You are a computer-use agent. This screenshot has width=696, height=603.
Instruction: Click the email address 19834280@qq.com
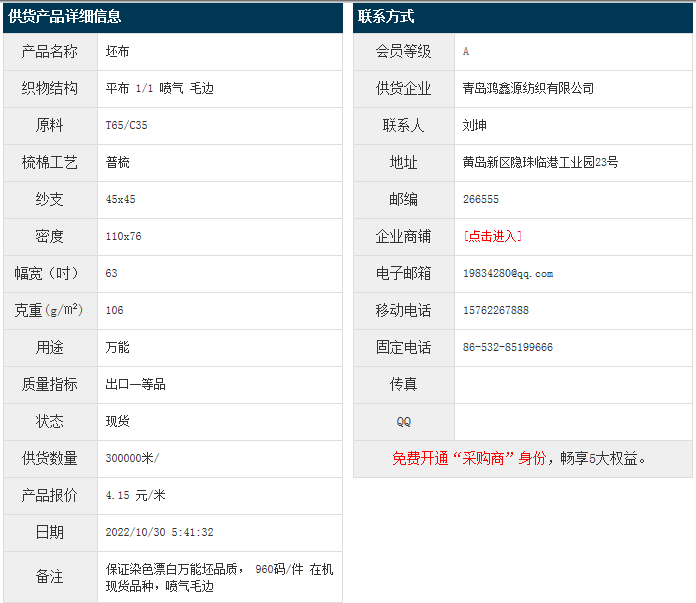point(508,273)
